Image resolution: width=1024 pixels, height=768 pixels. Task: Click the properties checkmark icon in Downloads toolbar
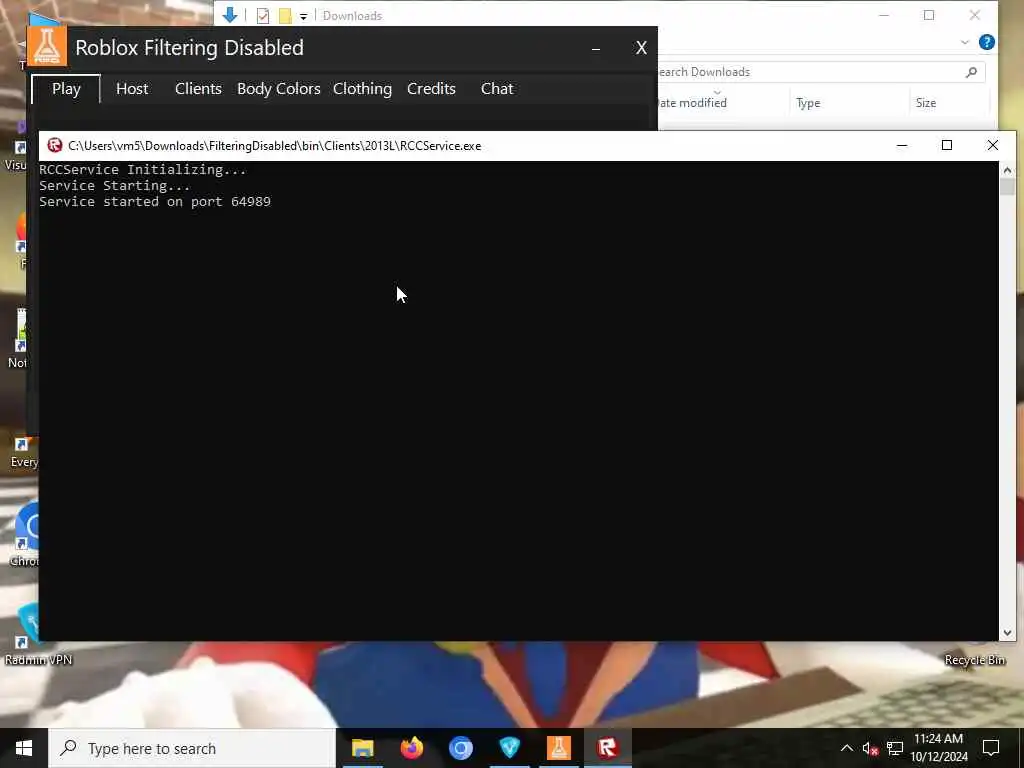(263, 16)
